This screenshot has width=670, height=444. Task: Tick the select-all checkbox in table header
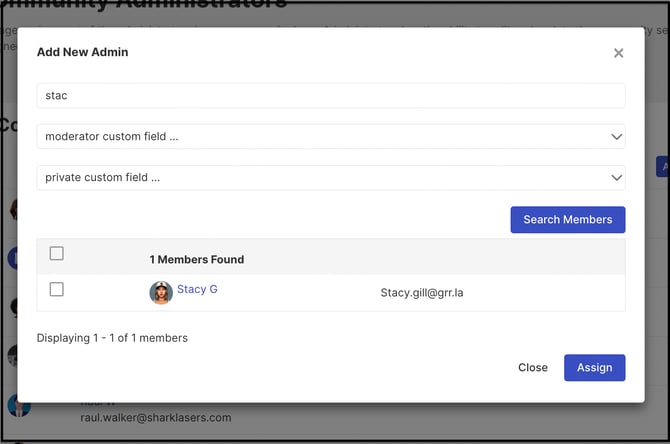(x=57, y=254)
